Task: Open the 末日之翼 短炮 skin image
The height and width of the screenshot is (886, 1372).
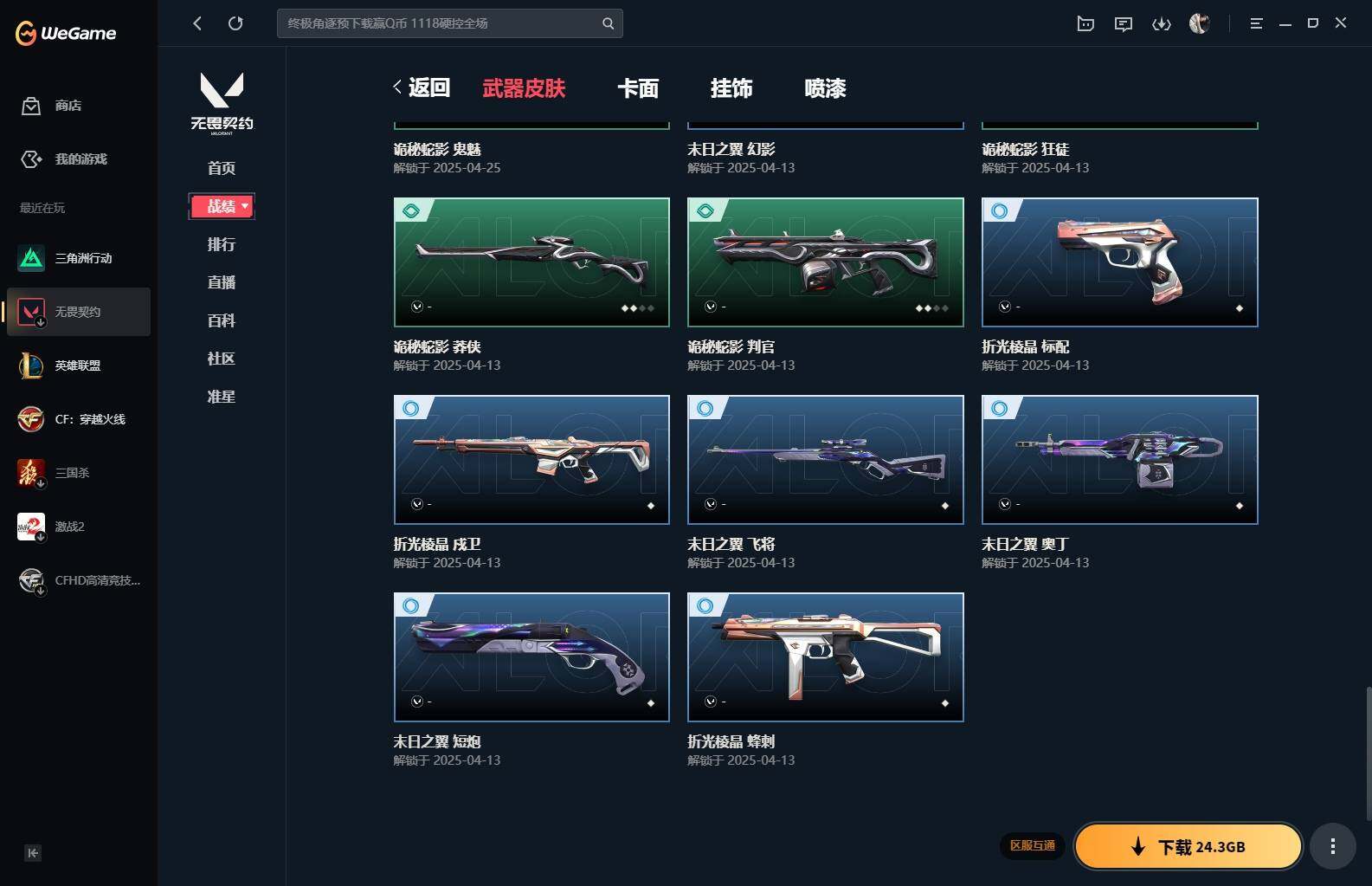Action: click(x=531, y=657)
